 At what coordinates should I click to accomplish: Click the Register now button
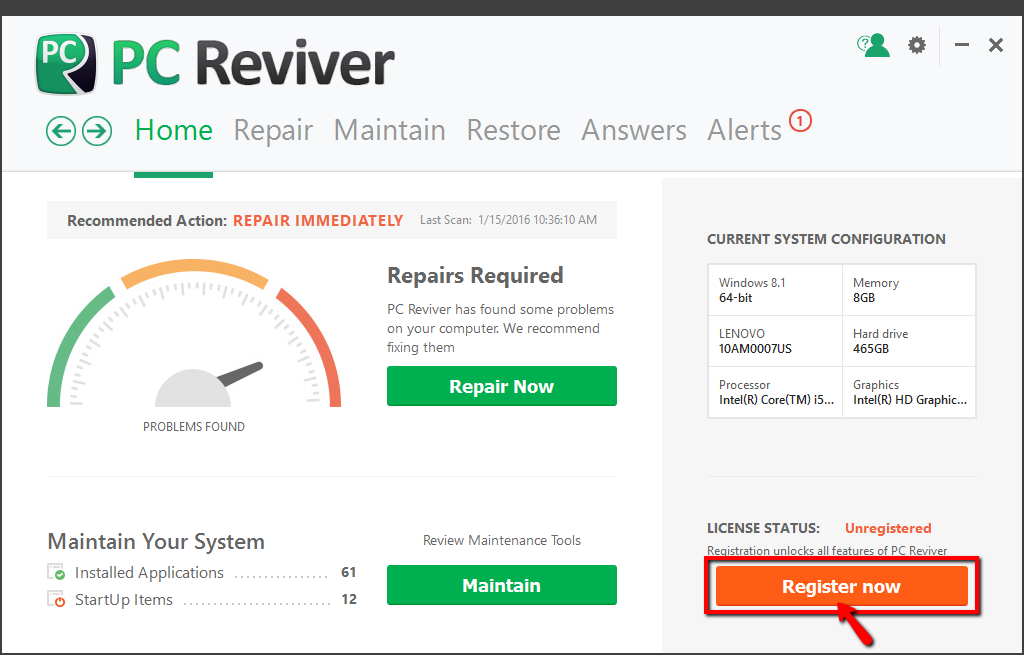pyautogui.click(x=841, y=586)
